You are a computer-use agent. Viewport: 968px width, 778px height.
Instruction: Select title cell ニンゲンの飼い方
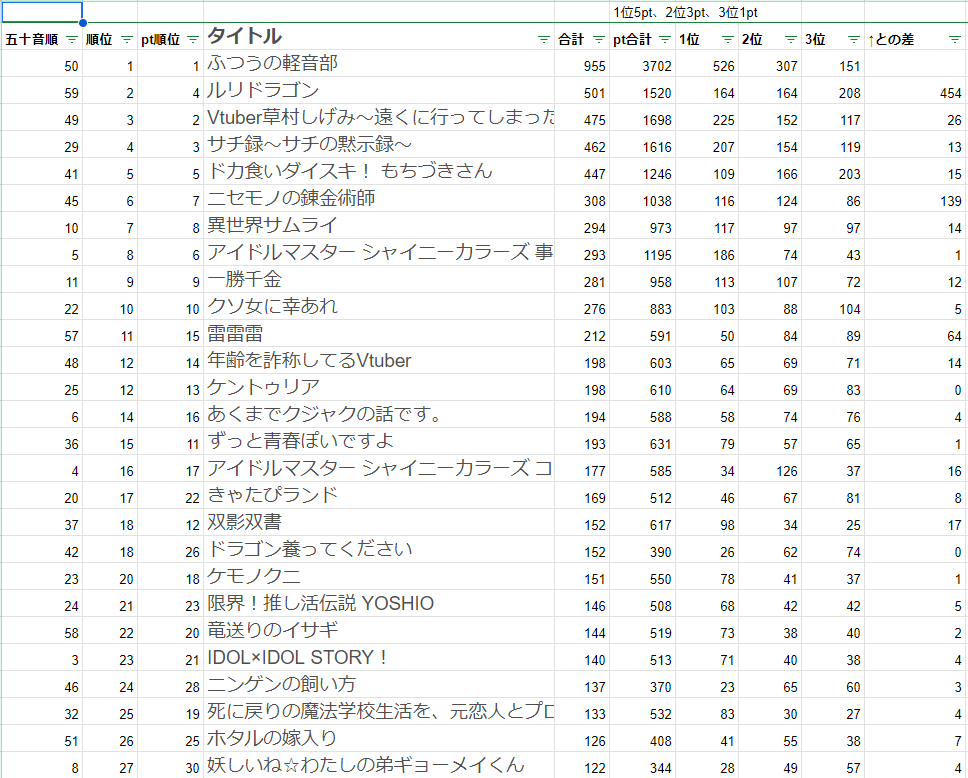(378, 685)
